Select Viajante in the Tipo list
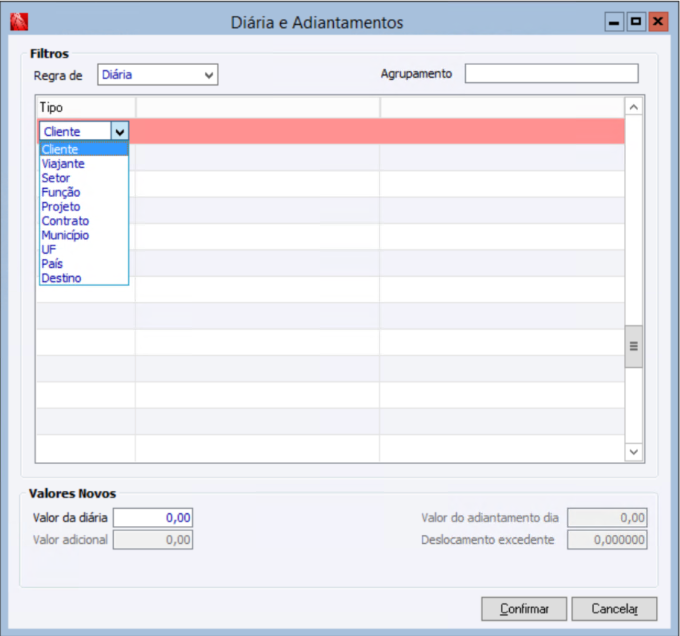The image size is (680, 636). click(x=84, y=164)
